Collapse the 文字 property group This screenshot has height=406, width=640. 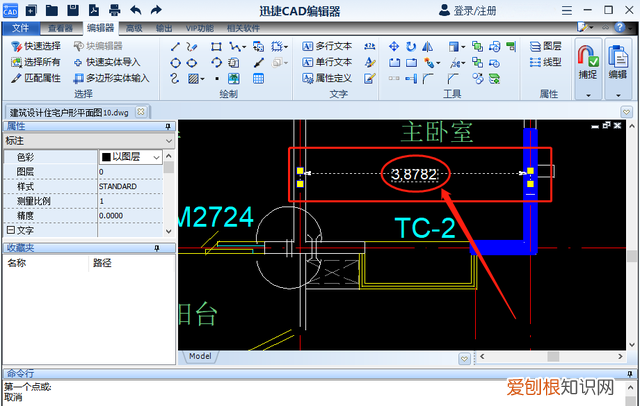[10, 230]
